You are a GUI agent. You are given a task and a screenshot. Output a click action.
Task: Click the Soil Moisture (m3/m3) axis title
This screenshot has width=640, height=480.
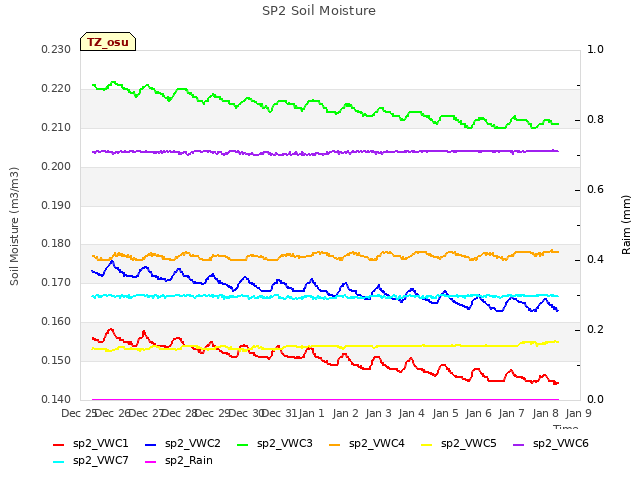[x=14, y=226]
